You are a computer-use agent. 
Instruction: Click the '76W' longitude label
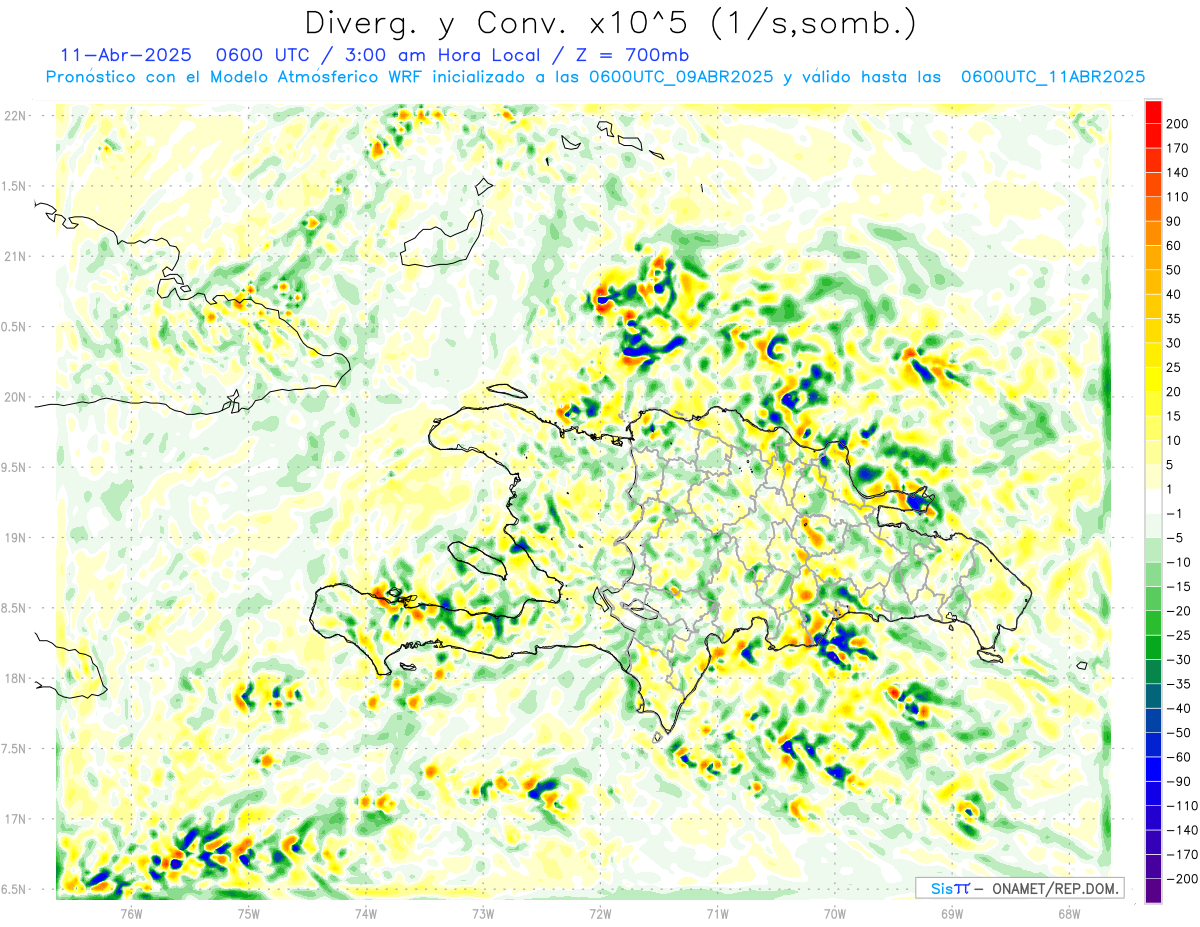click(x=131, y=913)
